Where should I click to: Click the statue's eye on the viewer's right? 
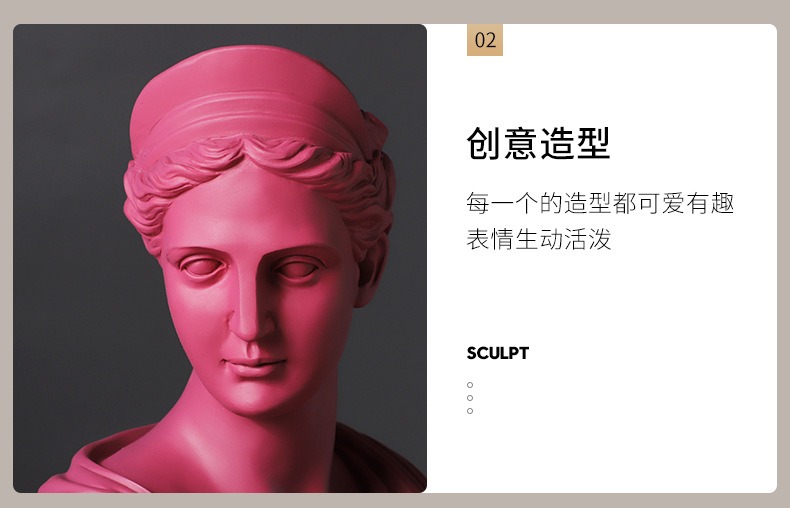(298, 269)
